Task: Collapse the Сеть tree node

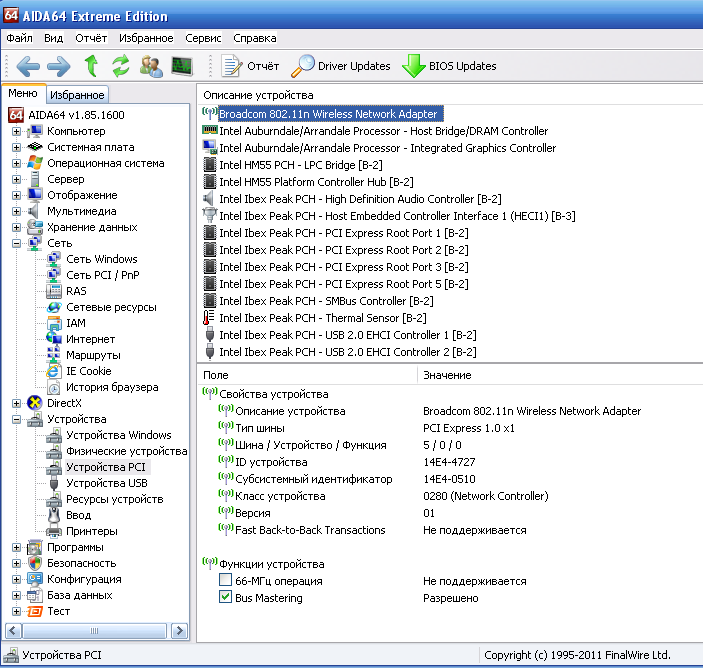Action: 17,243
